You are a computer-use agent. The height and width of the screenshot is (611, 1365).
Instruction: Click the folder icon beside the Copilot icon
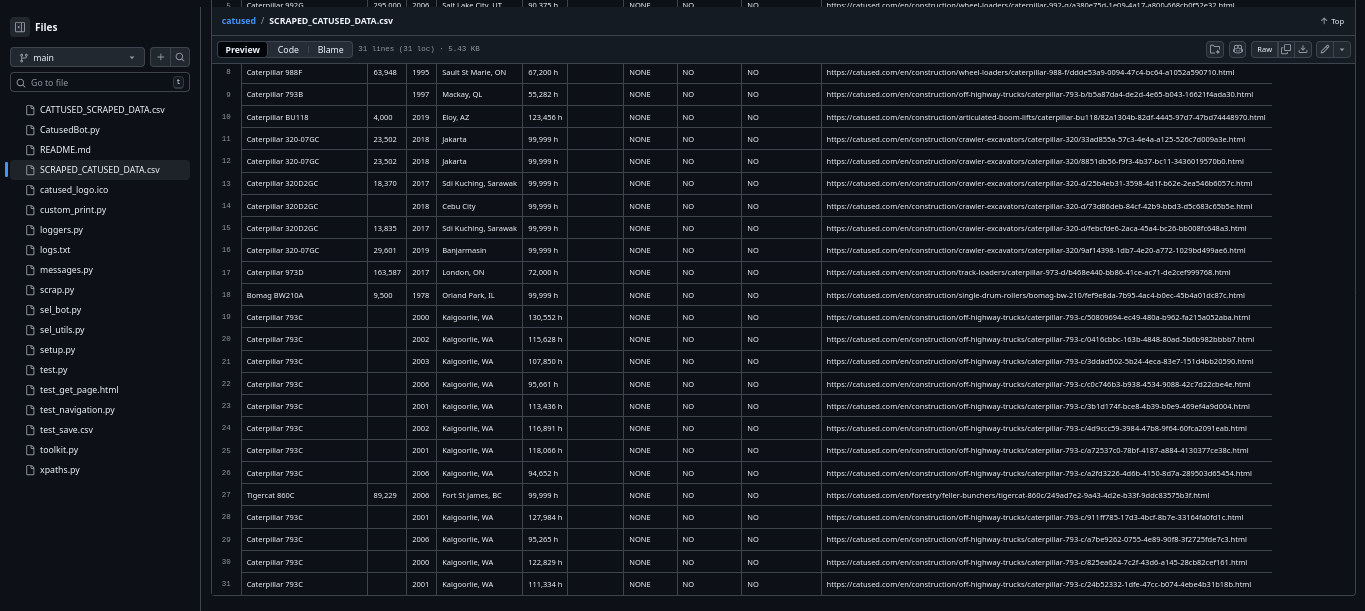[1214, 49]
